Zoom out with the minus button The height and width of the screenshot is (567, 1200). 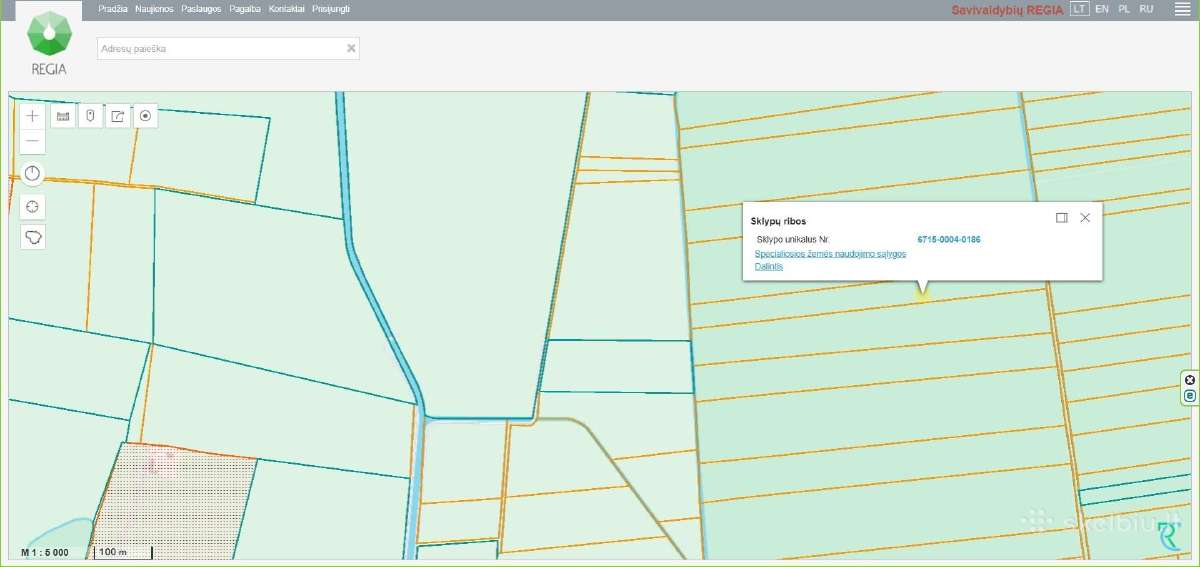[x=33, y=141]
